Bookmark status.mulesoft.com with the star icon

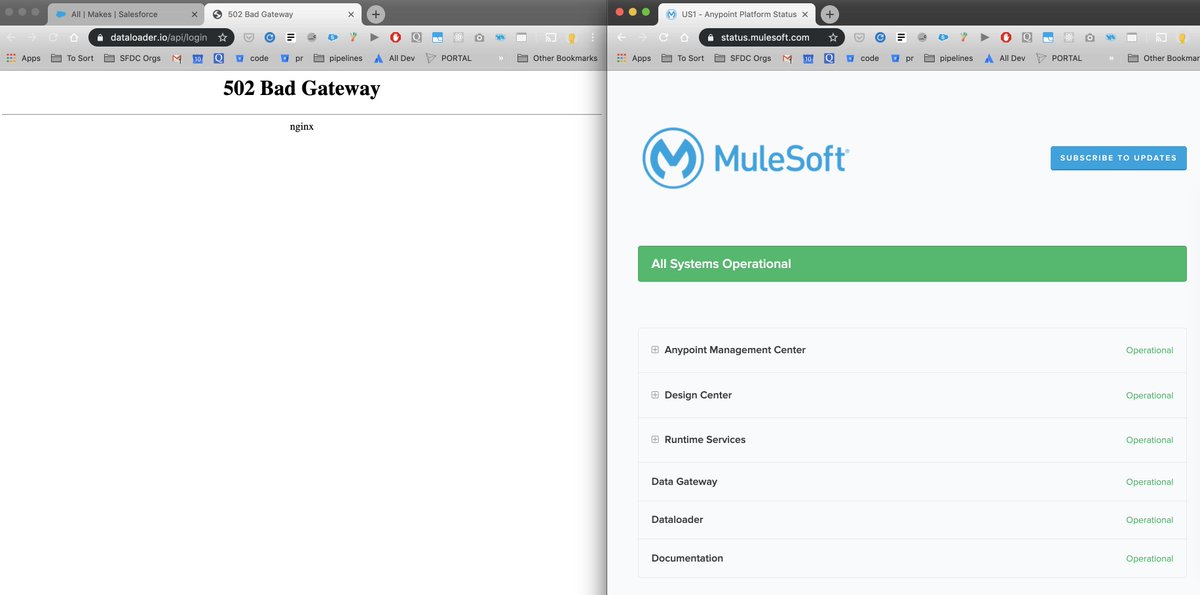[x=833, y=37]
